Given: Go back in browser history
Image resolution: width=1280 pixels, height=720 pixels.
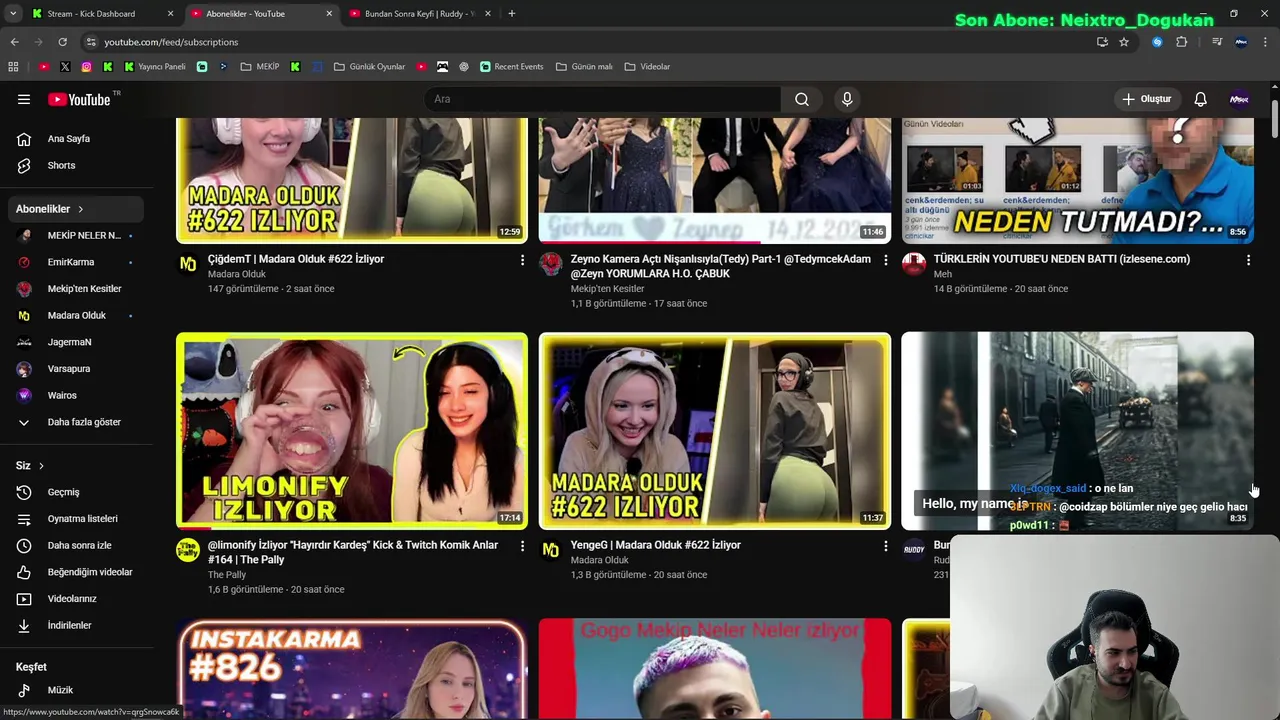Looking at the screenshot, I should click(14, 42).
